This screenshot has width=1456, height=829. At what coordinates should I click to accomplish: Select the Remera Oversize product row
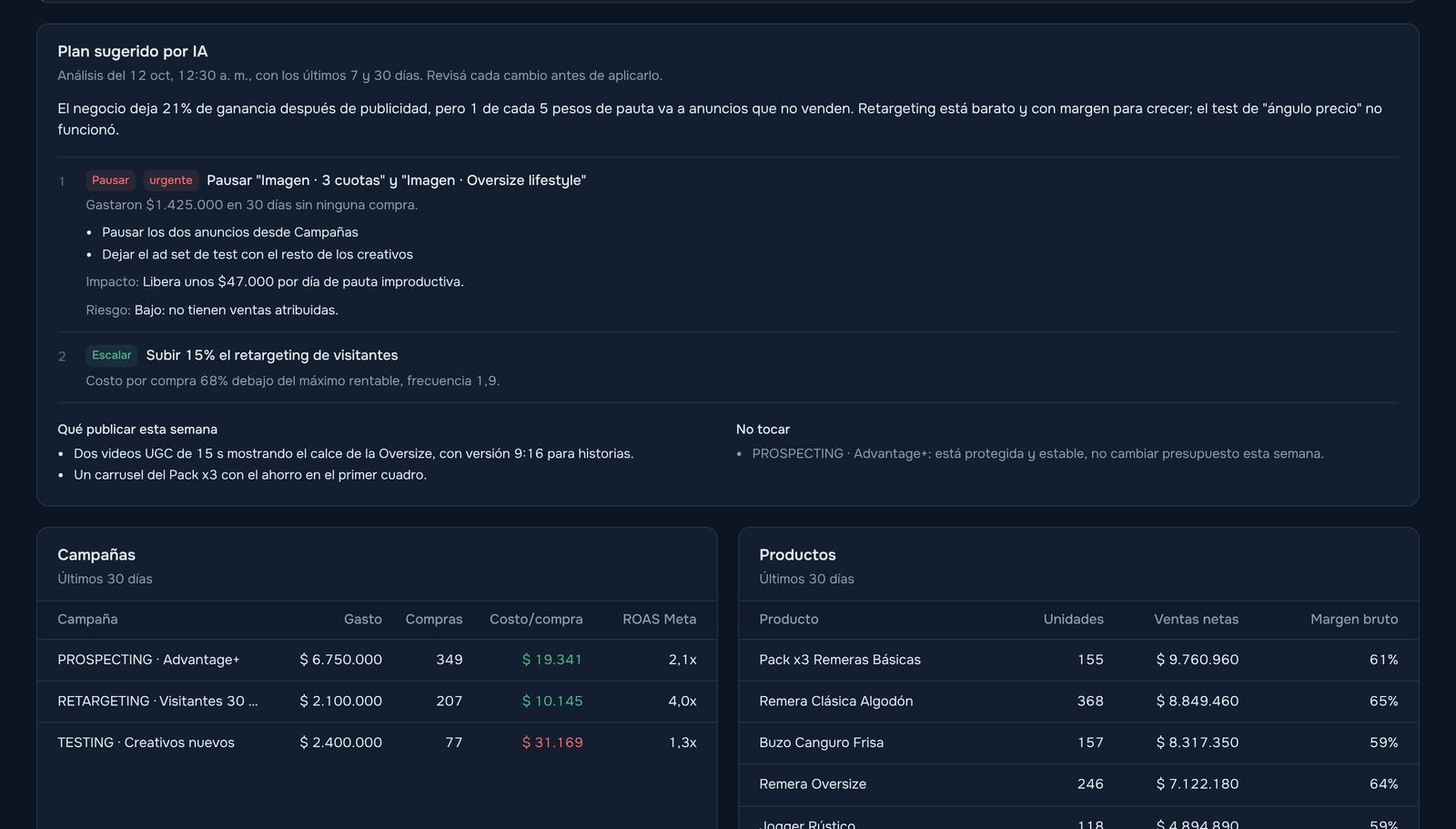point(1078,784)
